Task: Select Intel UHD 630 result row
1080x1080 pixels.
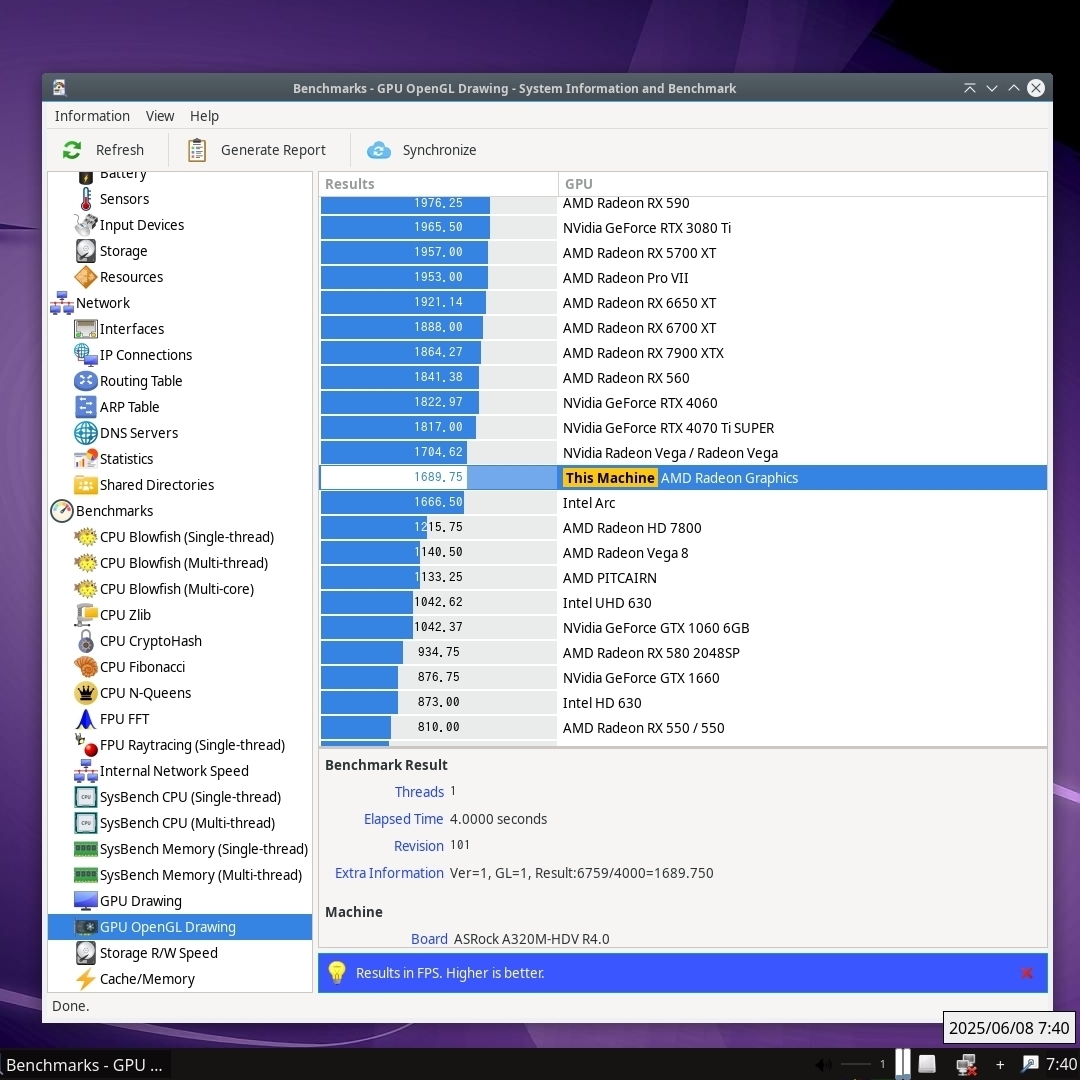Action: 683,603
